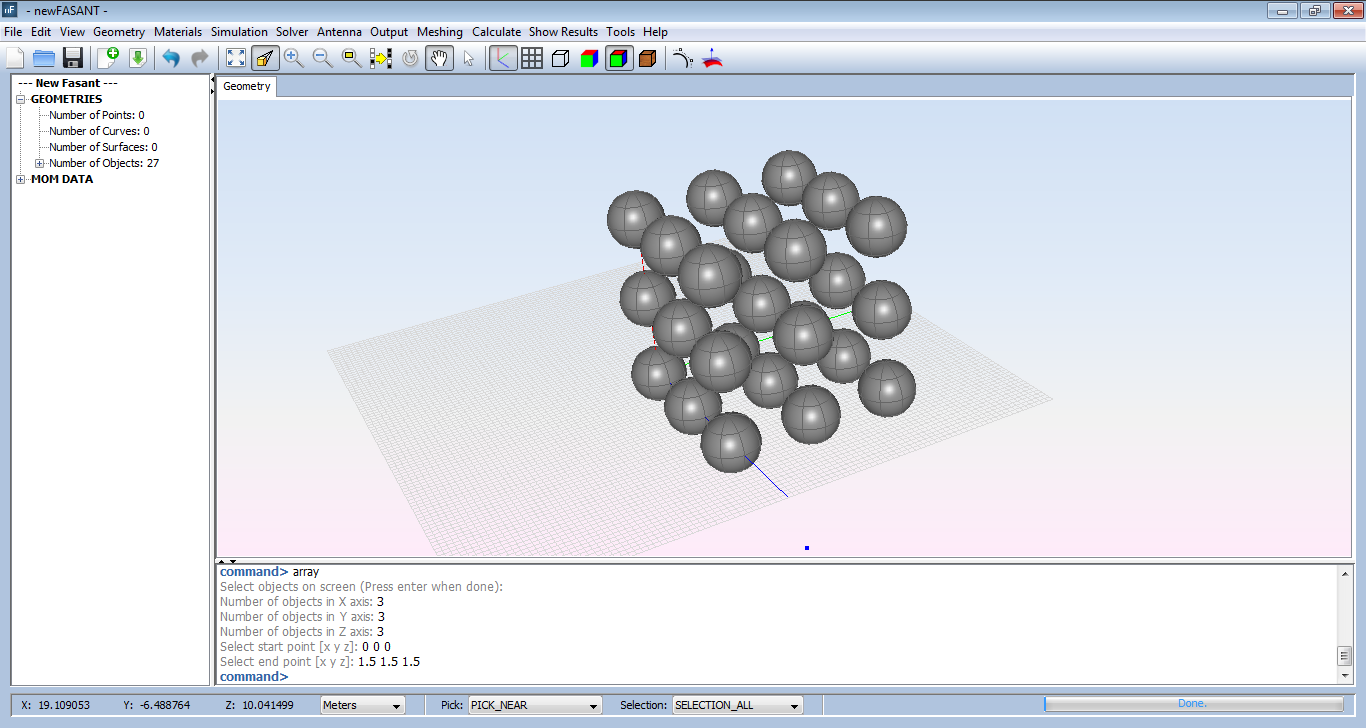The image size is (1366, 728).
Task: Open the Meshing menu
Action: tap(439, 32)
